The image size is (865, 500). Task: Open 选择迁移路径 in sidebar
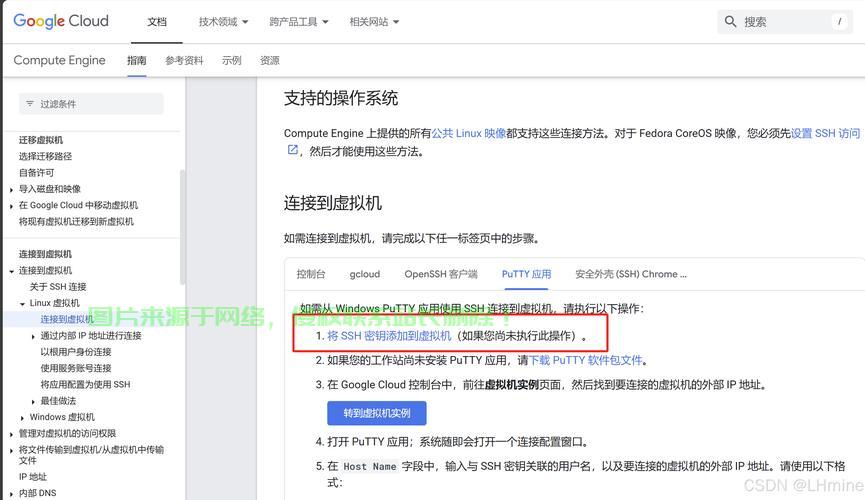(45, 156)
